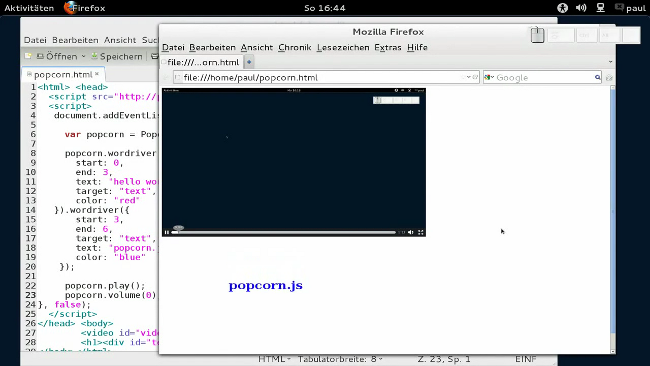
Task: Open the gedit Bearbeiten menu
Action: pos(75,40)
